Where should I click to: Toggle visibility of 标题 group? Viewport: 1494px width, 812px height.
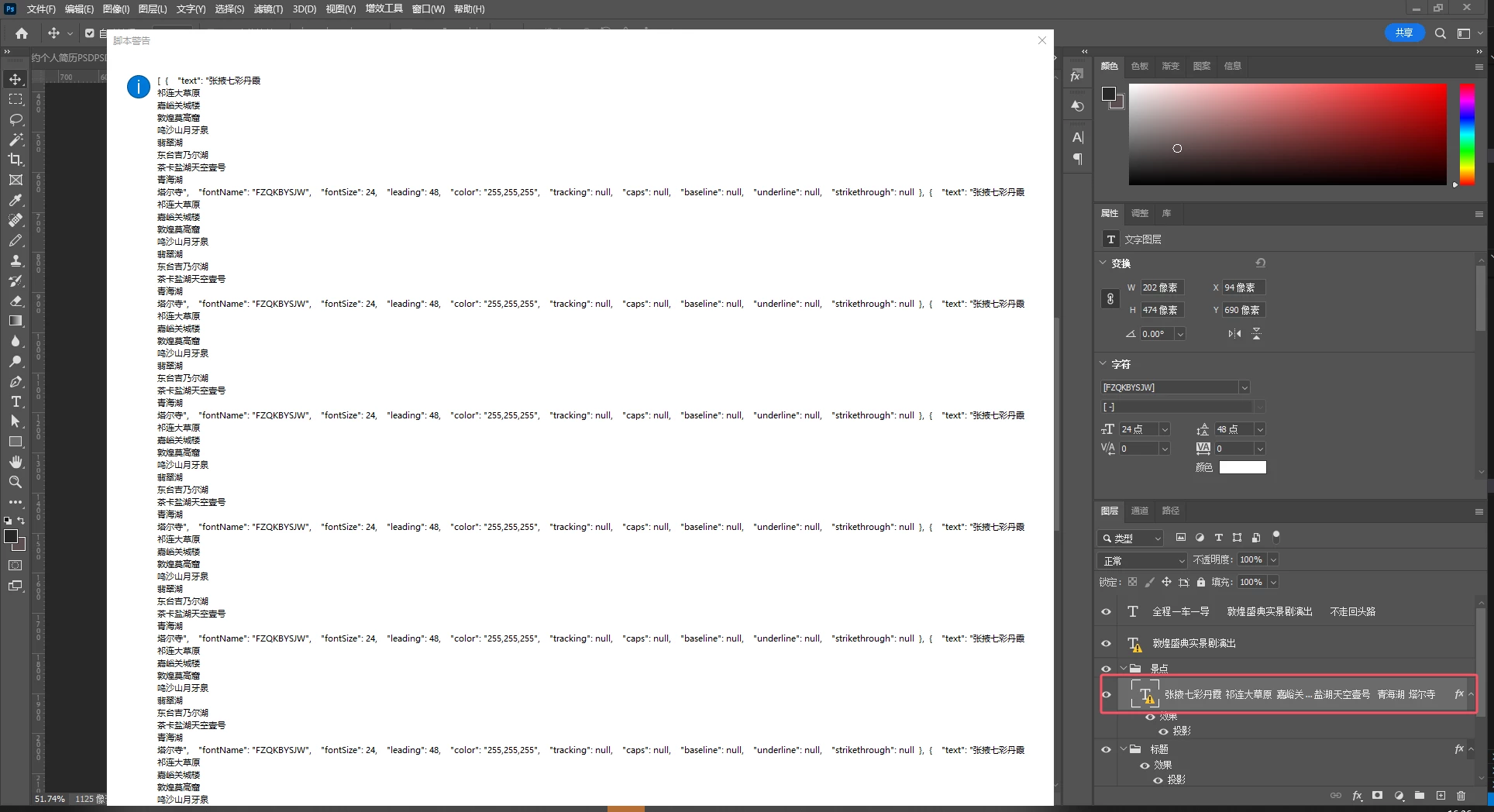point(1106,749)
